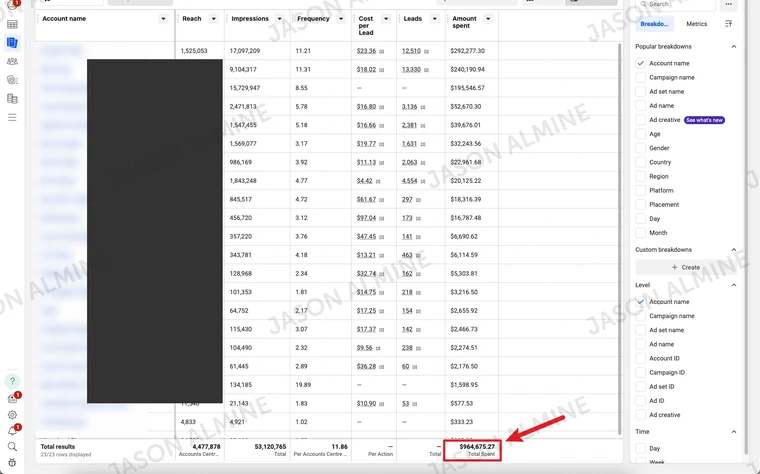The height and width of the screenshot is (474, 760).
Task: Open the Amount spent column dropdown
Action: (488, 19)
